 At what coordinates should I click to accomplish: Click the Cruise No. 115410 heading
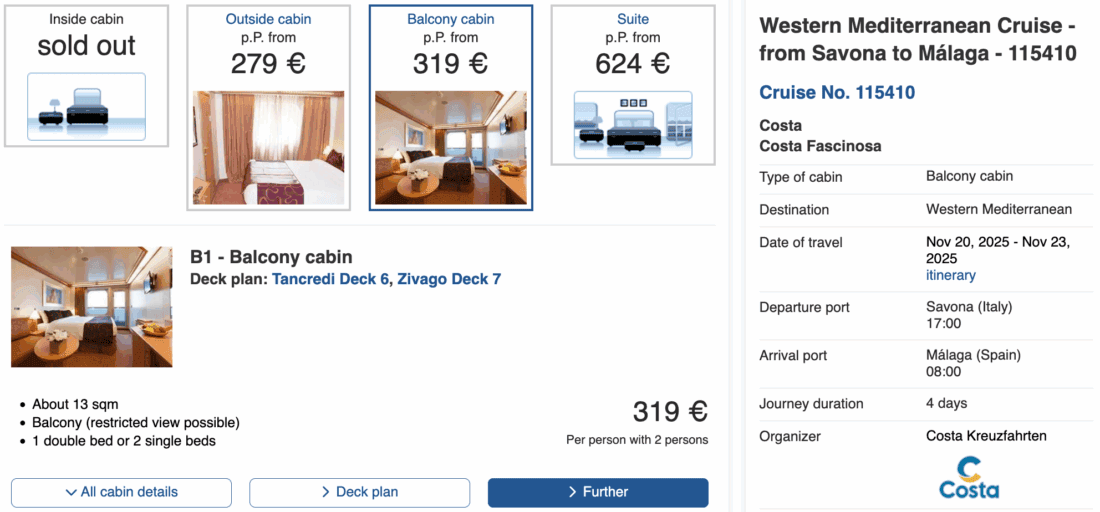[x=837, y=93]
